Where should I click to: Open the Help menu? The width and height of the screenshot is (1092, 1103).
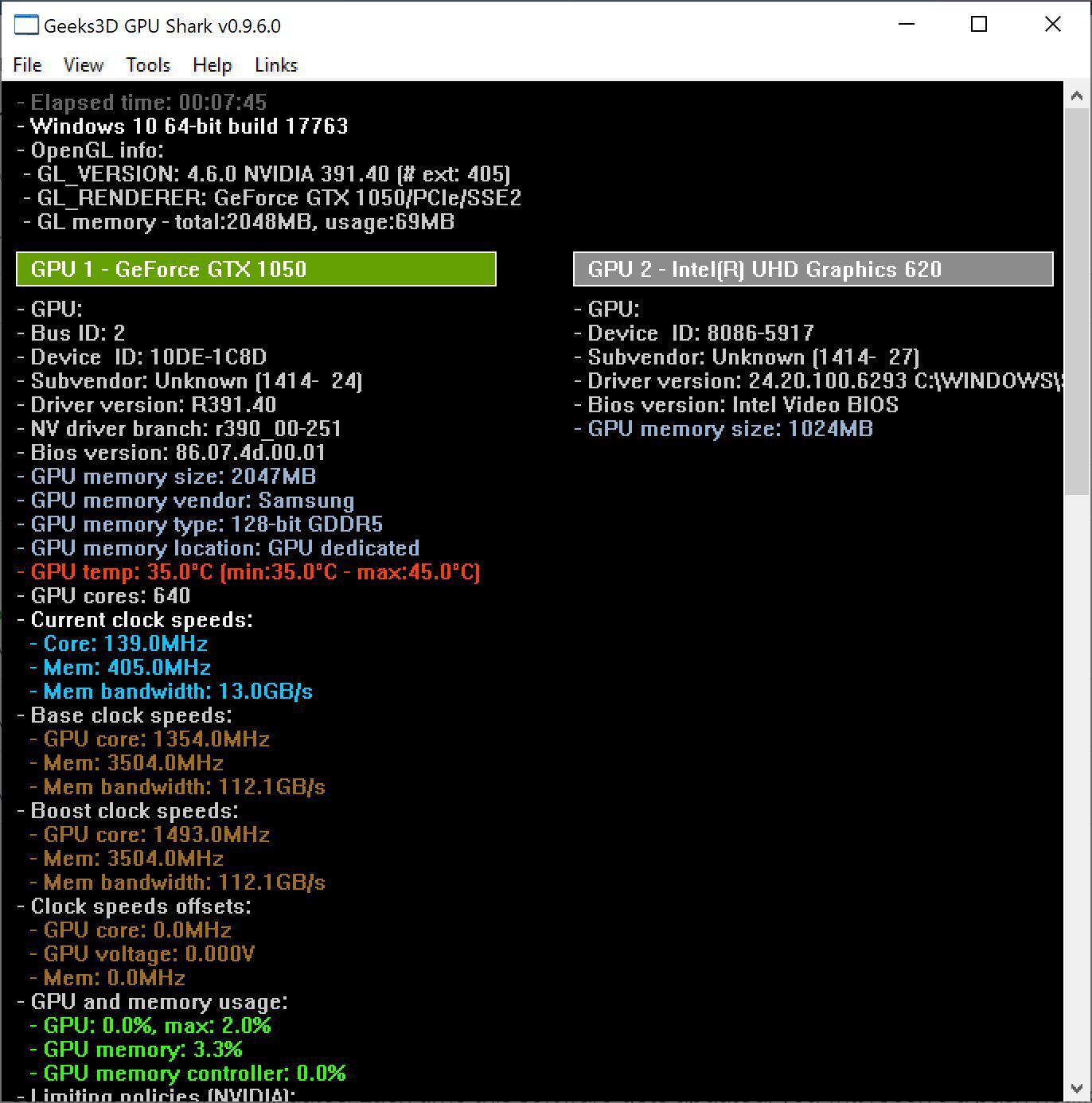pos(212,65)
